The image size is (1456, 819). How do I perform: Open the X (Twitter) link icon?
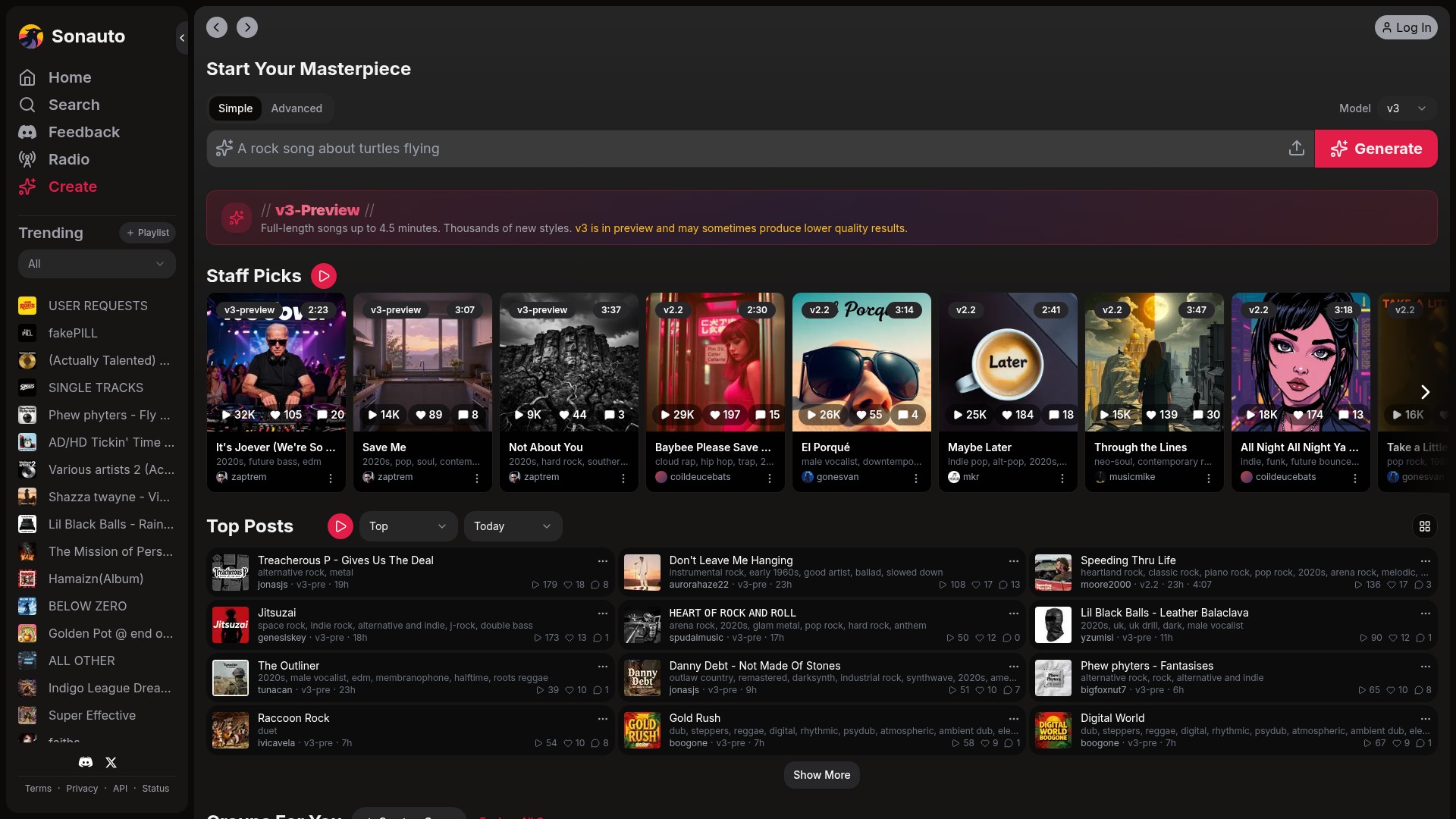111,762
